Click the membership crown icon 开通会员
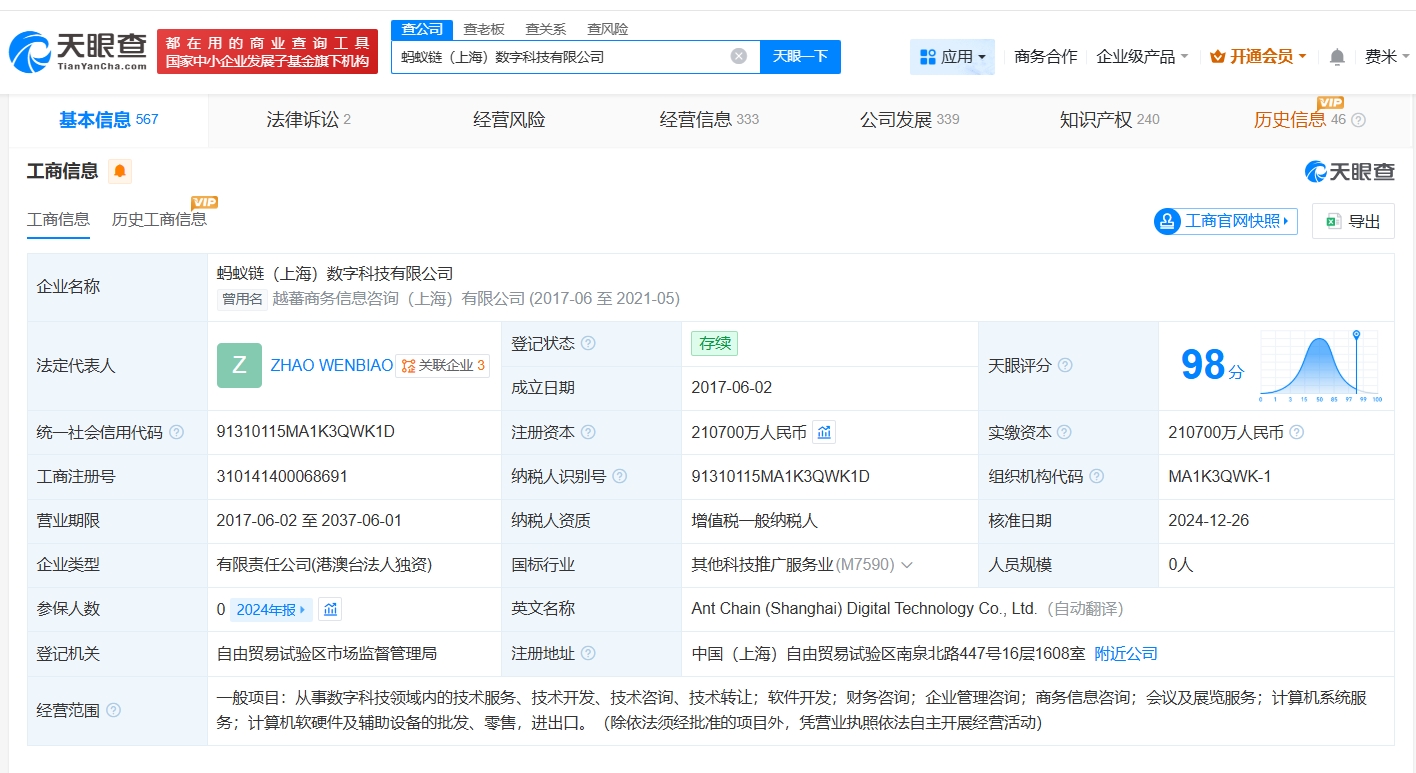Image resolution: width=1416 pixels, height=773 pixels. click(x=1217, y=57)
